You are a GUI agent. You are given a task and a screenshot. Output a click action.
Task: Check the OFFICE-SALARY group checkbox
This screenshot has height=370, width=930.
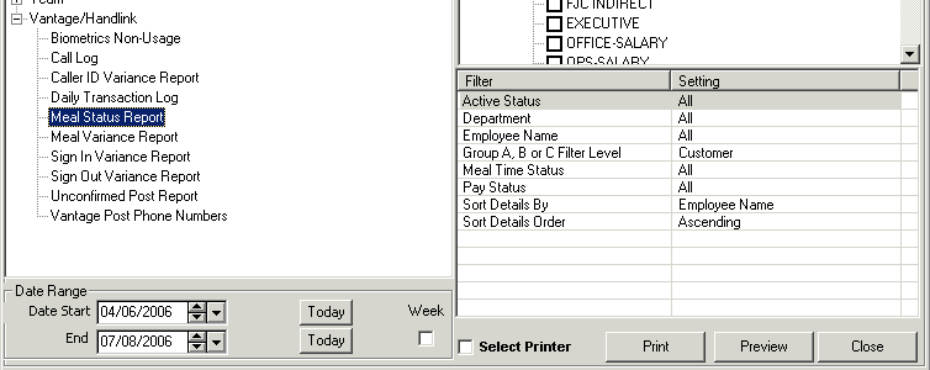click(554, 43)
